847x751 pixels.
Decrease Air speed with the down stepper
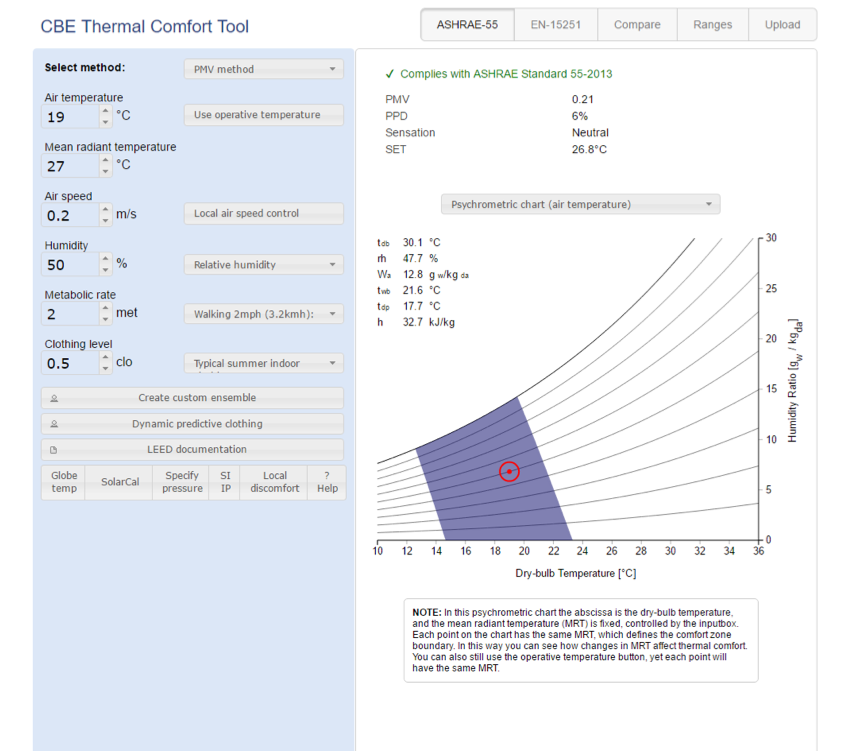[105, 220]
